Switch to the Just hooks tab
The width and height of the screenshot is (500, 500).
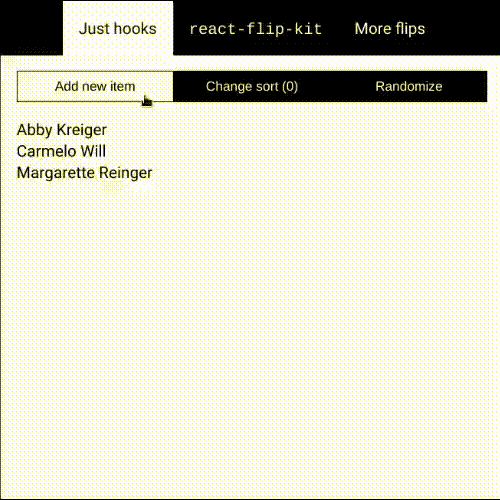point(118,29)
